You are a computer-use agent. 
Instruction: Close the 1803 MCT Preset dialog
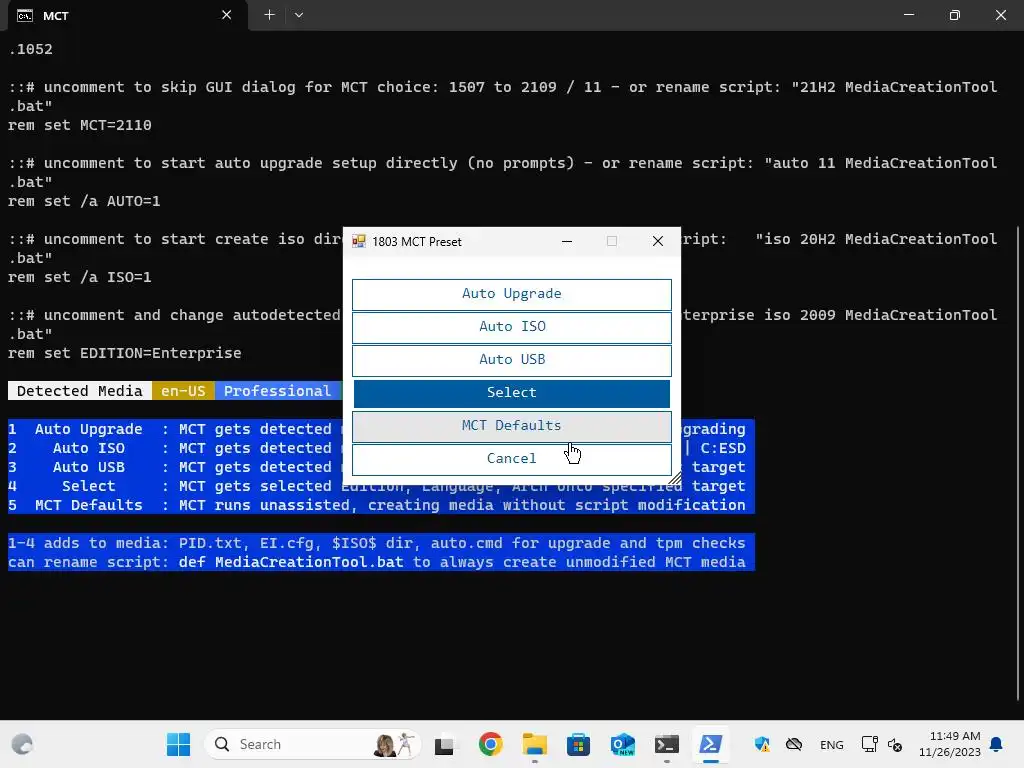tap(658, 241)
